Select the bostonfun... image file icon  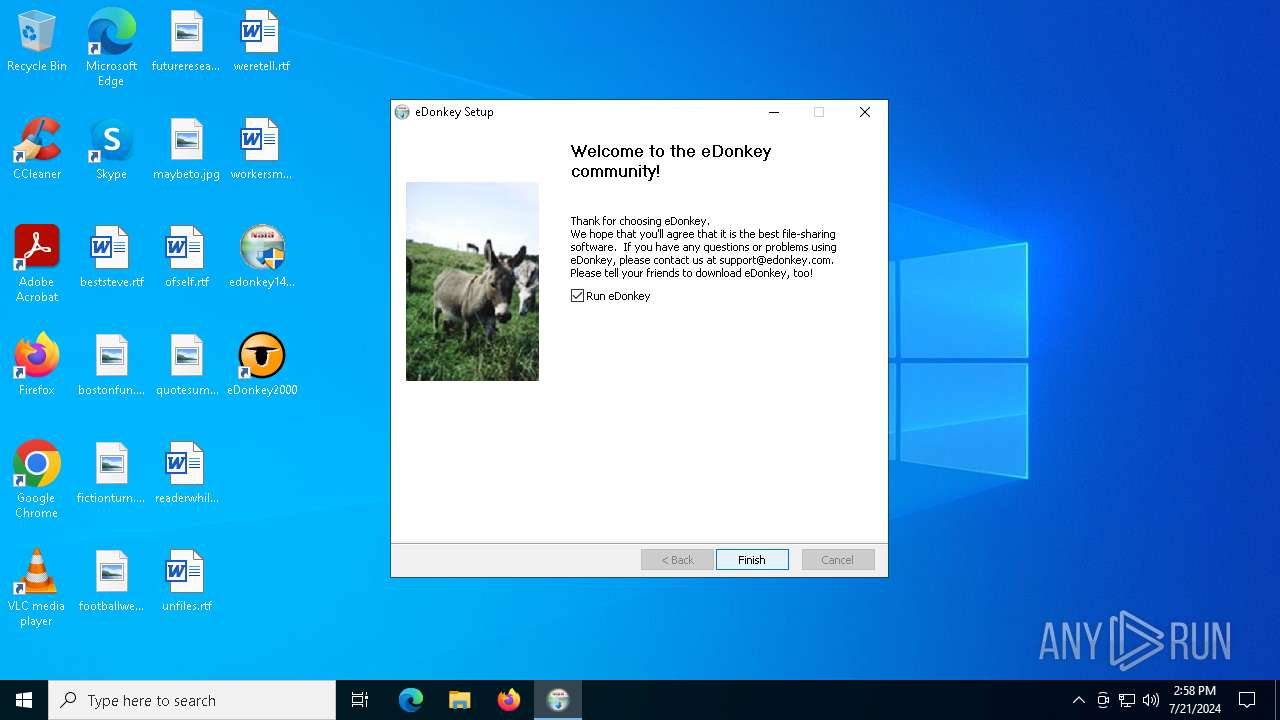click(x=111, y=366)
